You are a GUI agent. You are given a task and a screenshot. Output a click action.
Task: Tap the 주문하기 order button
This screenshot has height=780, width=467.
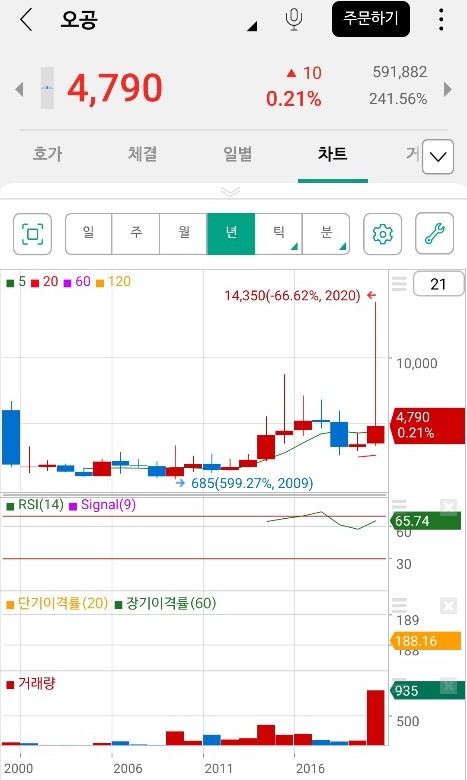point(371,19)
